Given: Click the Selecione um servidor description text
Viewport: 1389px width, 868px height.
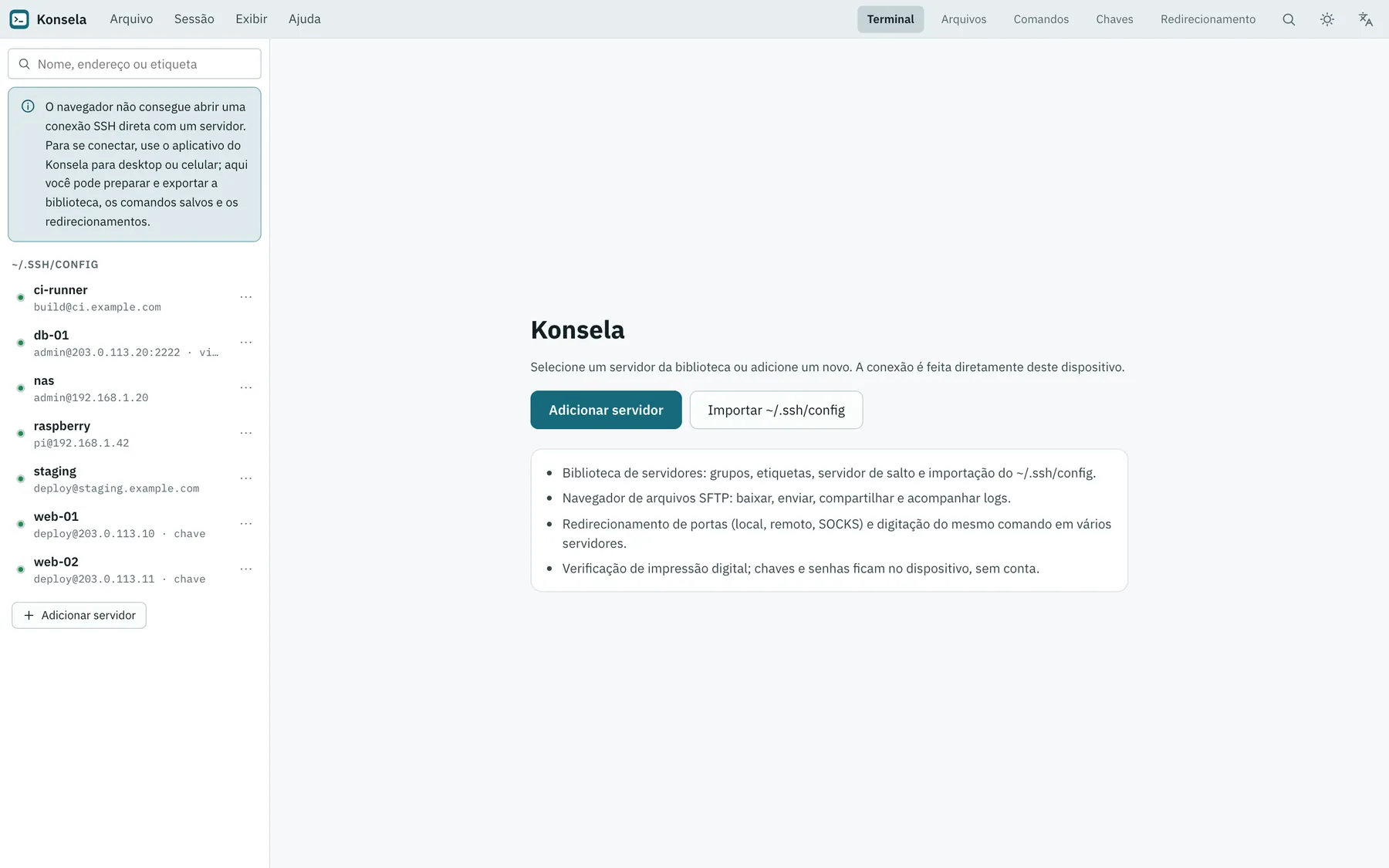Looking at the screenshot, I should (827, 367).
